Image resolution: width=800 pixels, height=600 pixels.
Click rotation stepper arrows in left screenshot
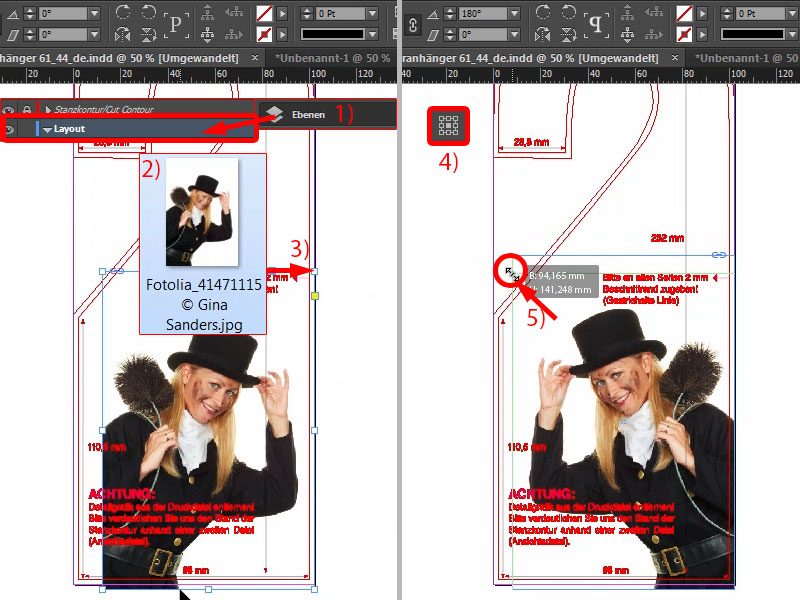(30, 13)
